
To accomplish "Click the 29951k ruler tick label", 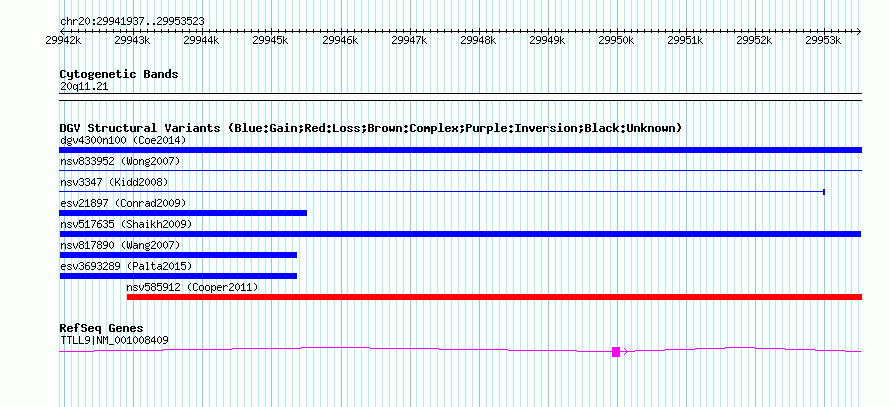I will tap(686, 40).
